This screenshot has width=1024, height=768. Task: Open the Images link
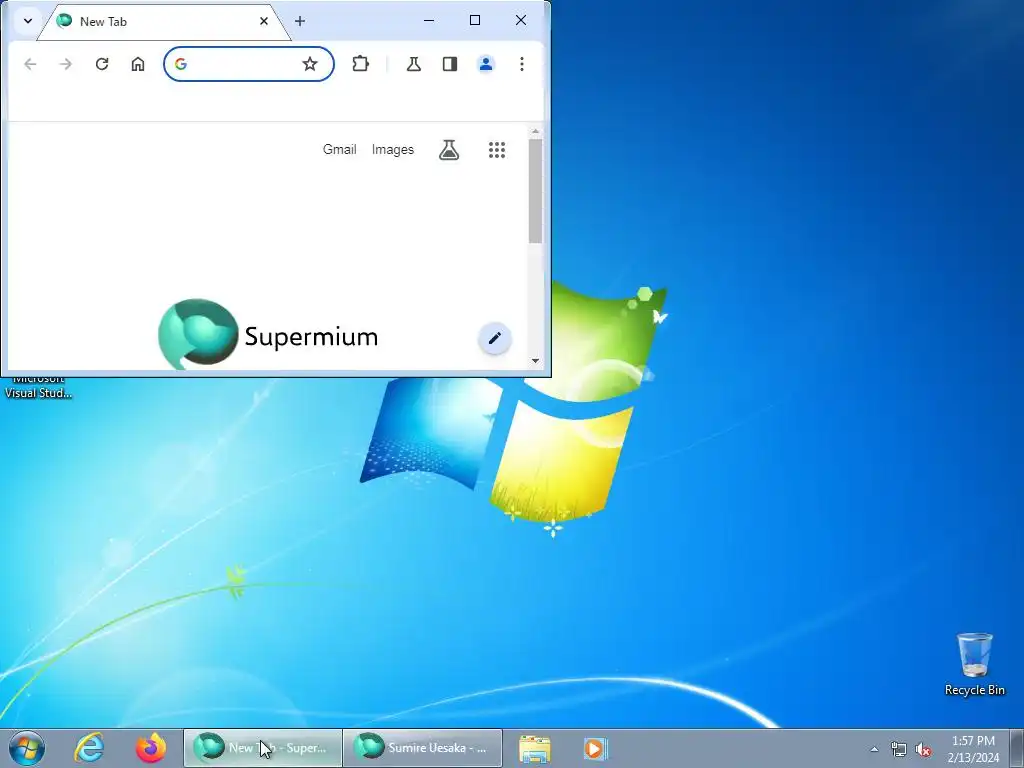392,150
